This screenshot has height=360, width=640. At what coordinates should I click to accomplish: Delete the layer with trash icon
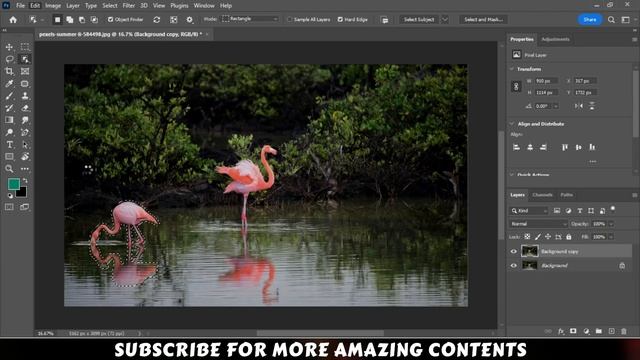[624, 331]
